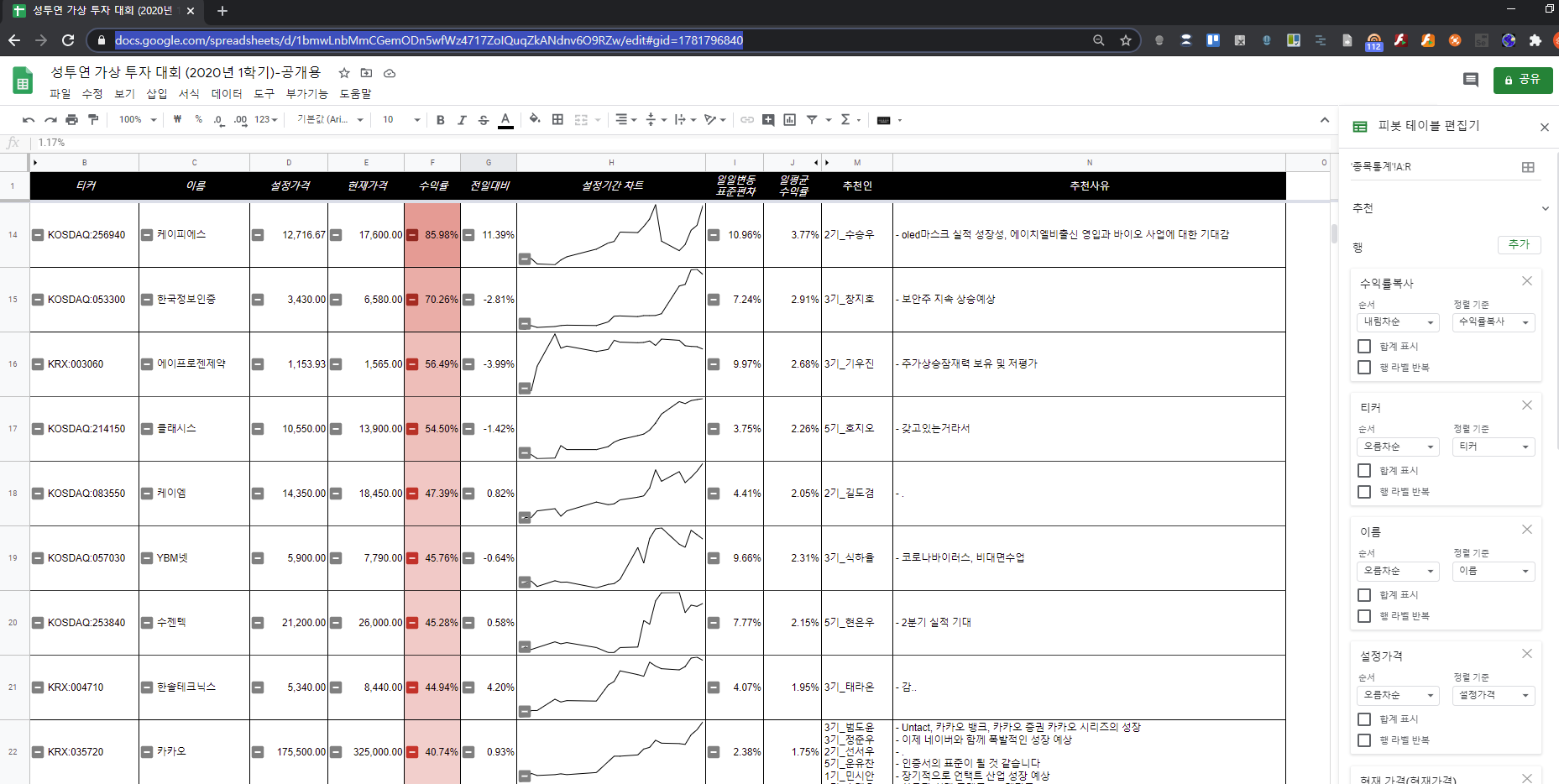Screen dimensions: 1559x784
Task: Click the print icon
Action: pos(72,120)
